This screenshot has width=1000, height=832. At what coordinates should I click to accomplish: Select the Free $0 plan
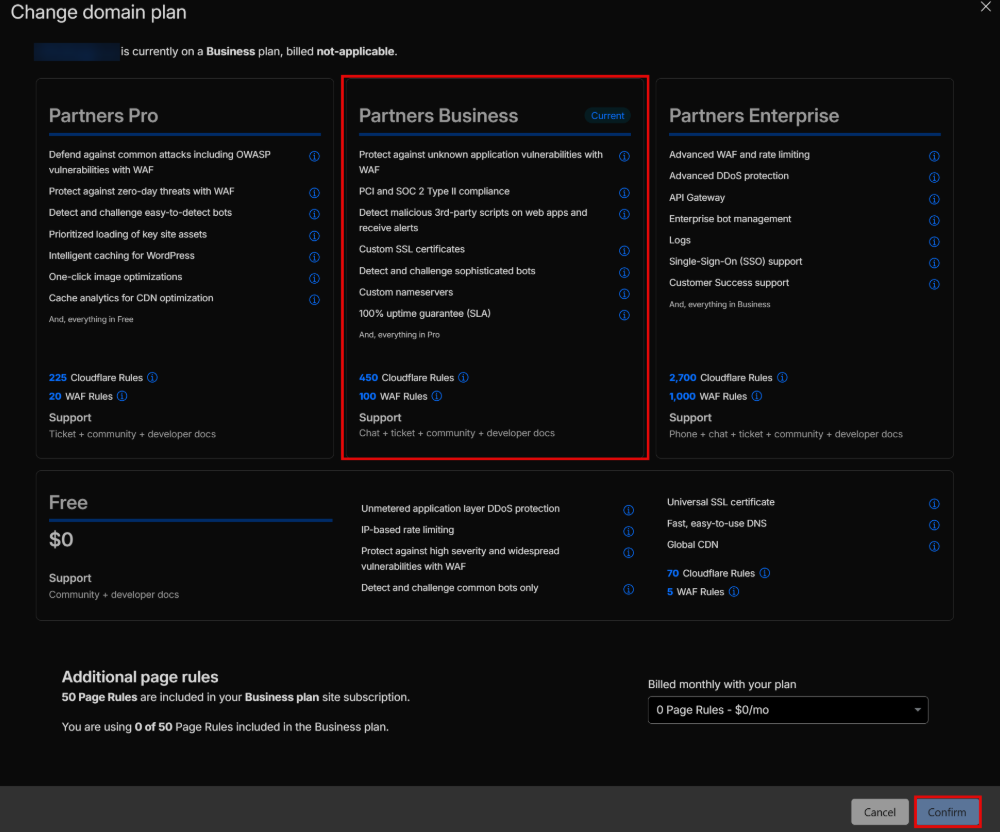pos(190,545)
